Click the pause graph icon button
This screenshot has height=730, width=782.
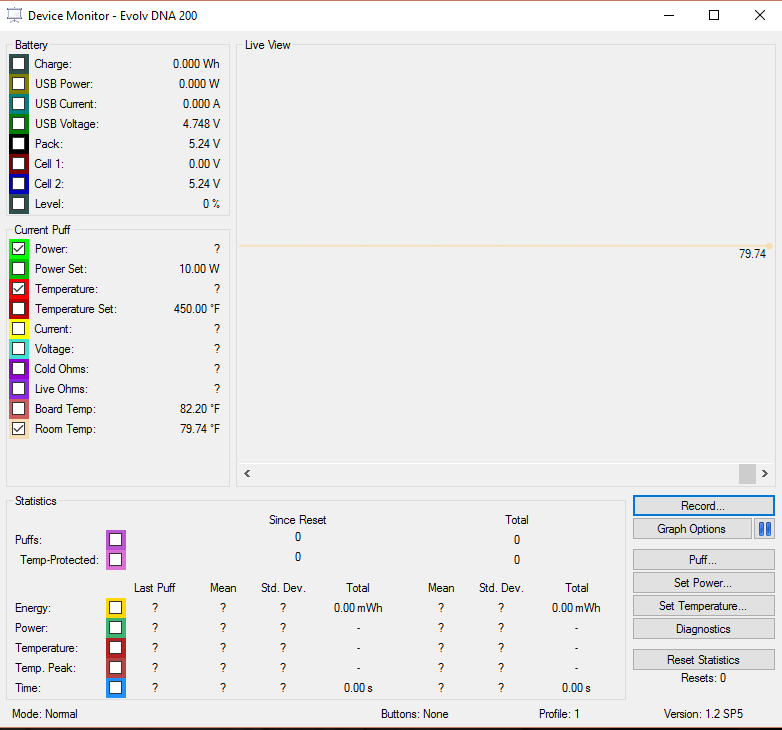coord(765,529)
